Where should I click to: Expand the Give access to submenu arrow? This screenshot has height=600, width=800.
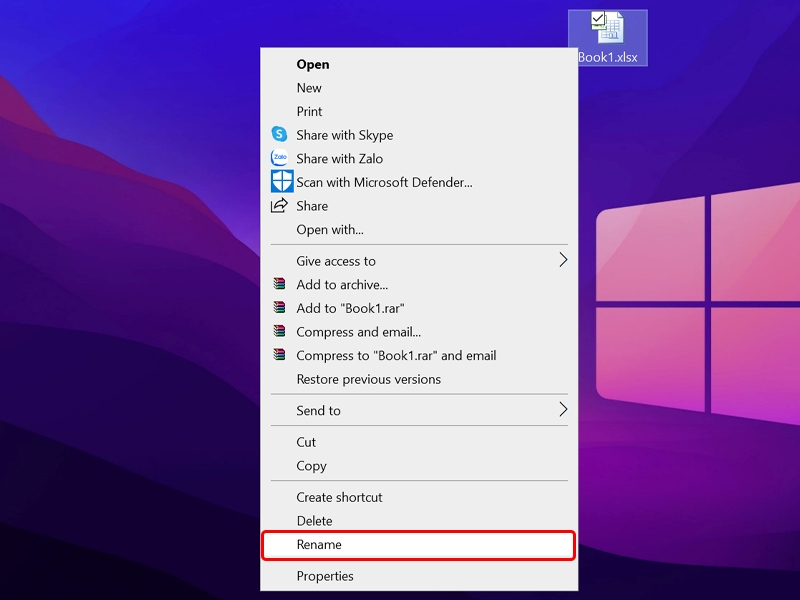click(563, 260)
